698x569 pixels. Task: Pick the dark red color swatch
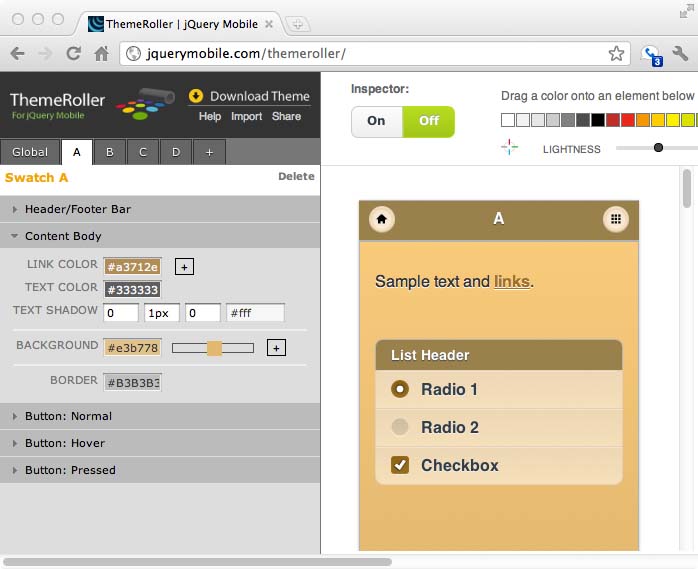pyautogui.click(x=613, y=120)
